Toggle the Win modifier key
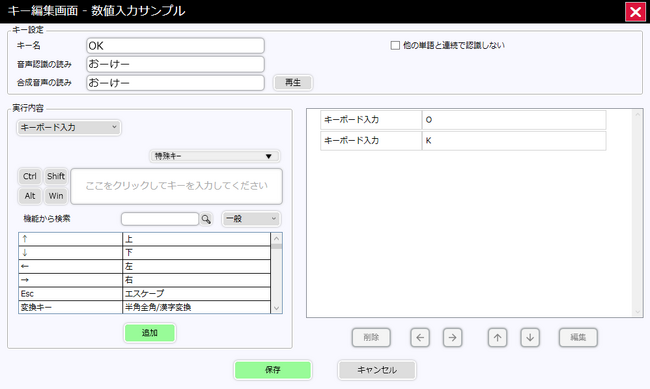This screenshot has width=650, height=389. 56,196
